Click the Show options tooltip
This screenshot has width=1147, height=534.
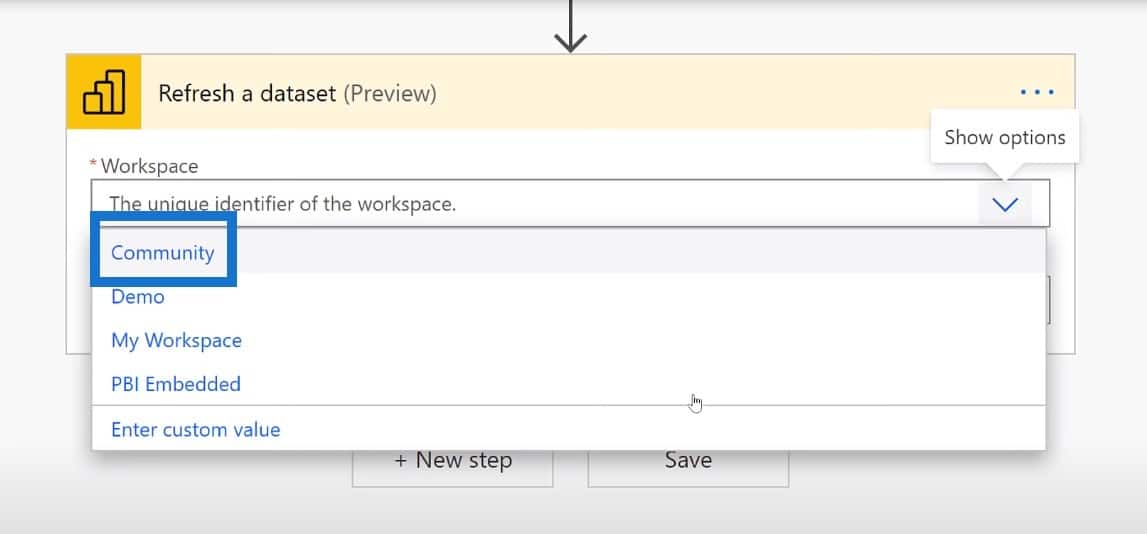pyautogui.click(x=1004, y=138)
